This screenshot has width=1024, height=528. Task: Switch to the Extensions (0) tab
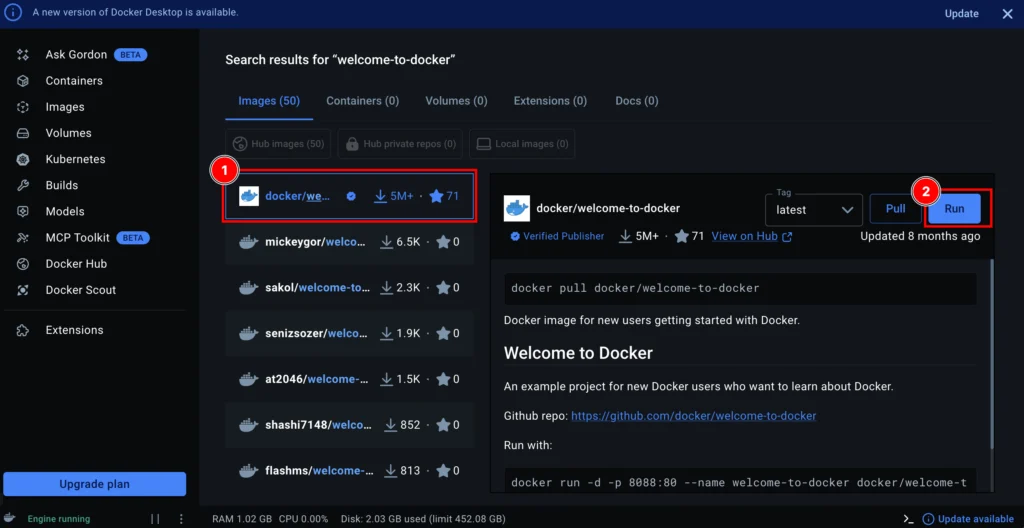550,101
